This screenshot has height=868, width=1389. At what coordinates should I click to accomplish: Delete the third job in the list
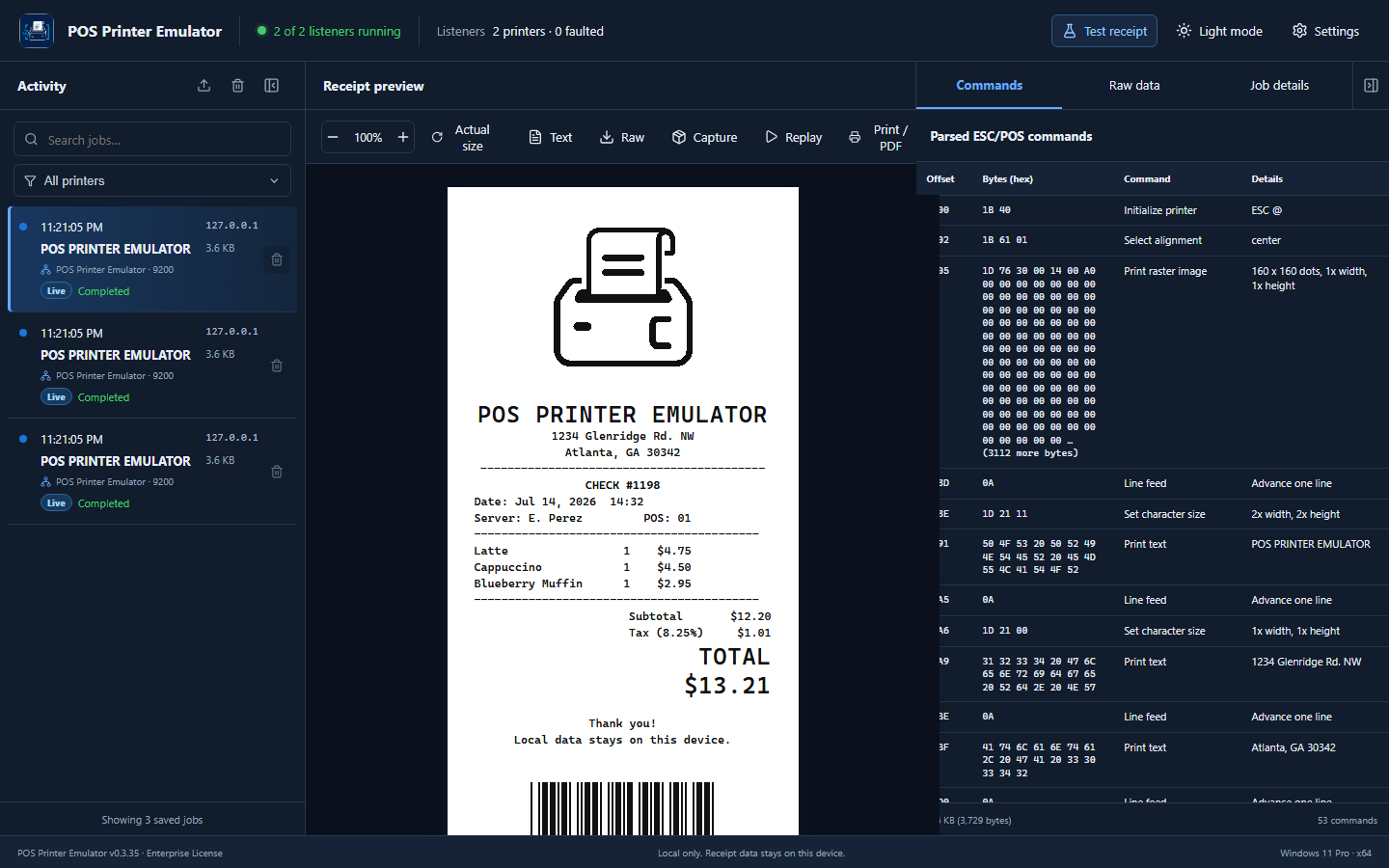(277, 472)
